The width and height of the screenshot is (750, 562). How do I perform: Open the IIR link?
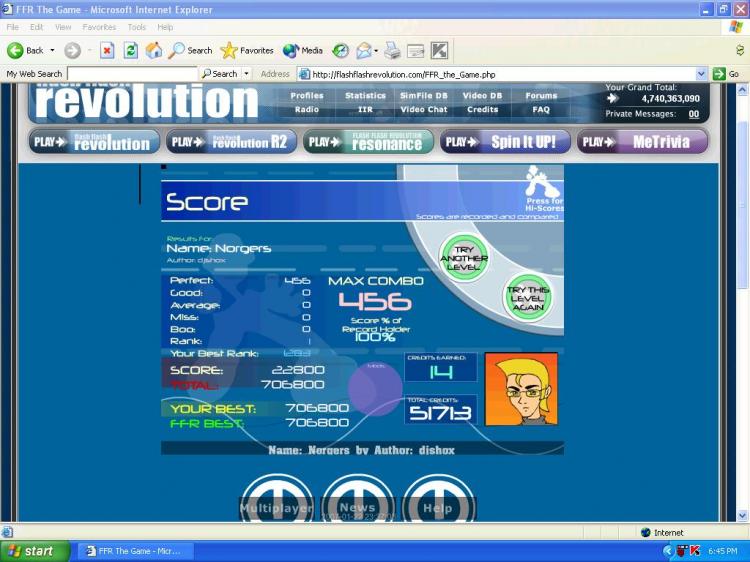(x=365, y=110)
